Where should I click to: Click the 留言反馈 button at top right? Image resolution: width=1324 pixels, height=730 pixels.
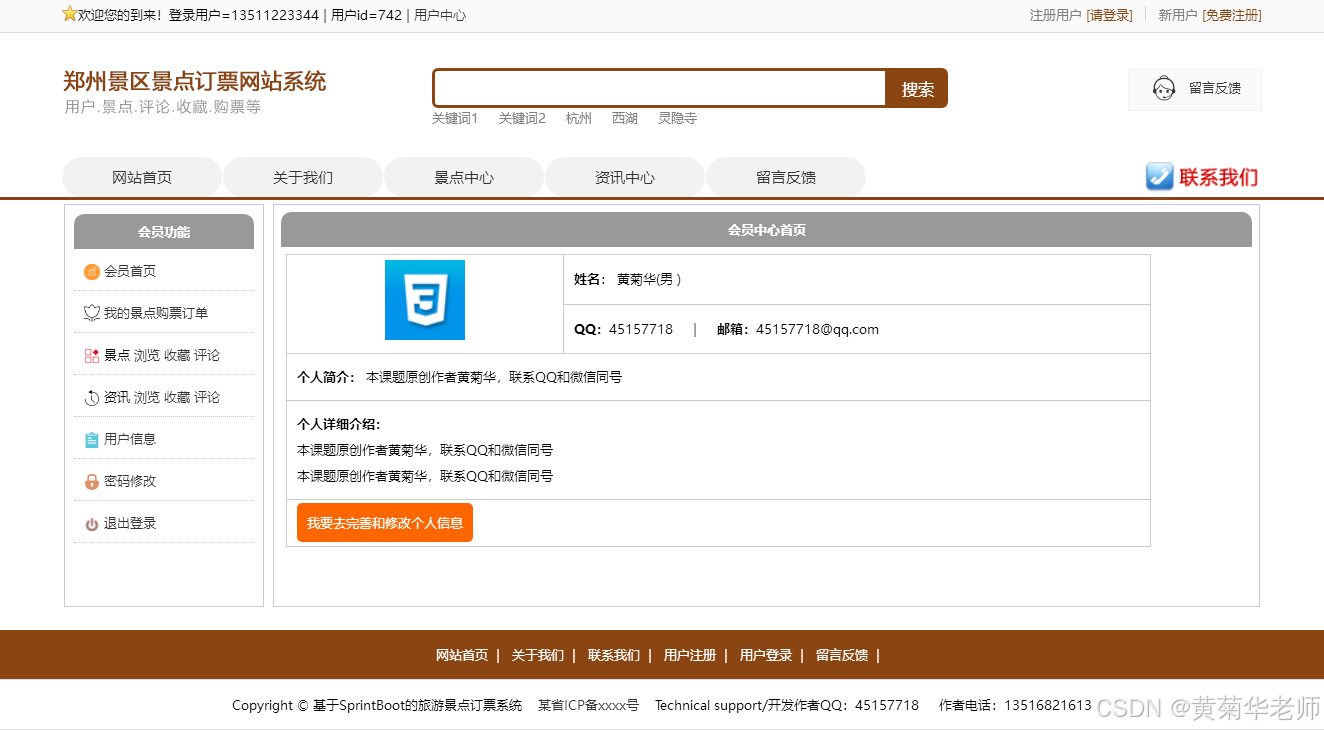coord(1195,89)
